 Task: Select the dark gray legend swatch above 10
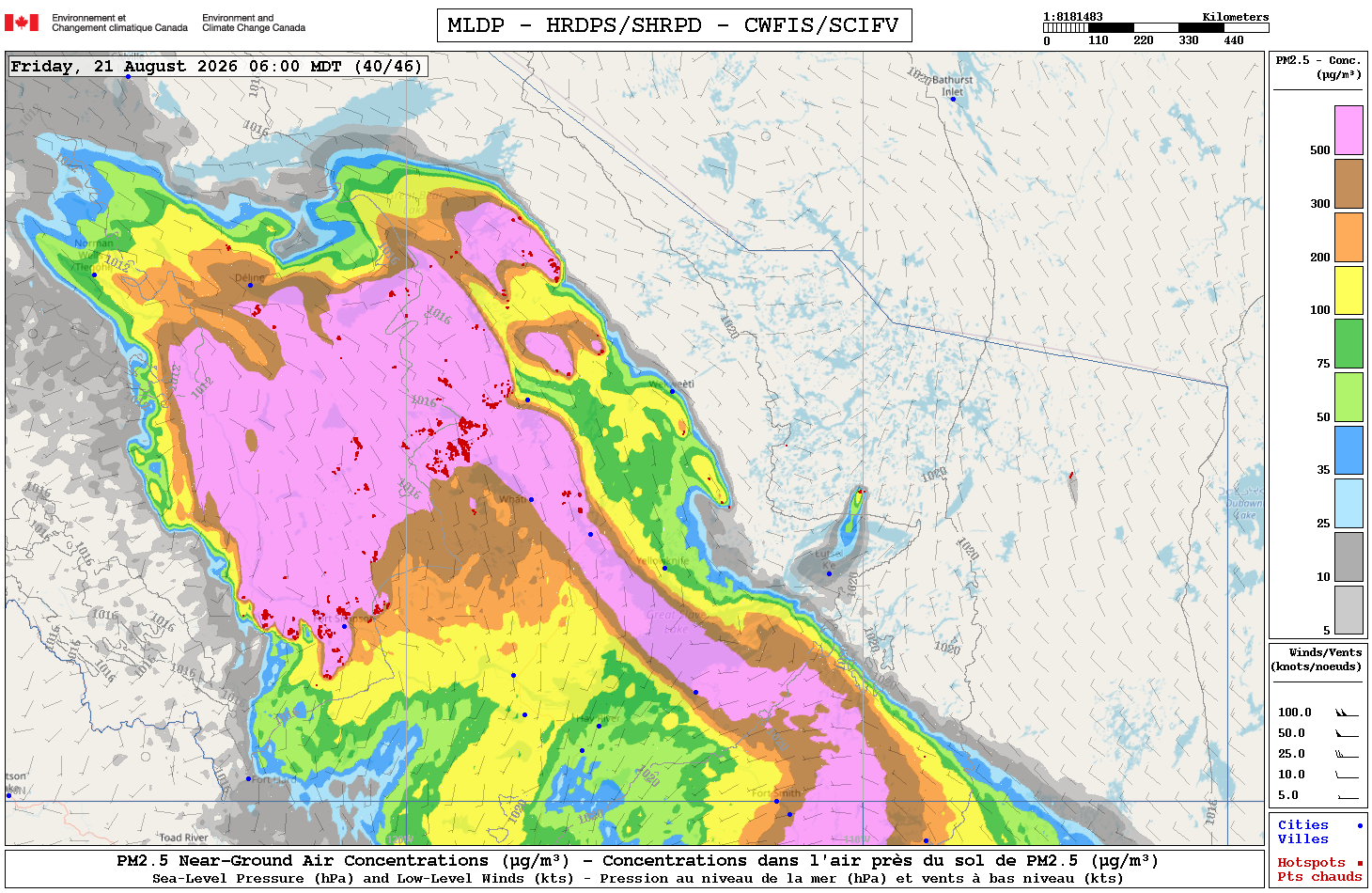1349,556
